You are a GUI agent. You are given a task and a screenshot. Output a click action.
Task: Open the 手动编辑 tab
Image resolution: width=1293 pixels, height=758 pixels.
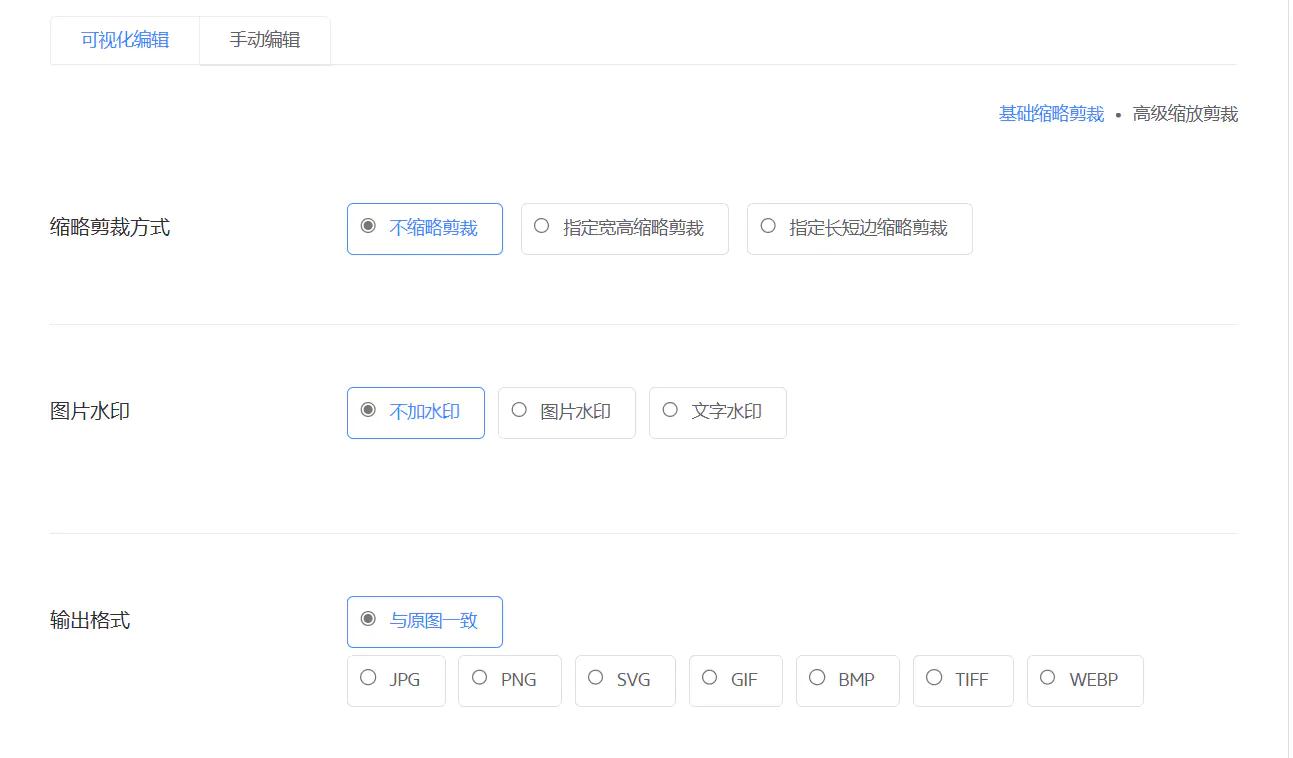265,41
